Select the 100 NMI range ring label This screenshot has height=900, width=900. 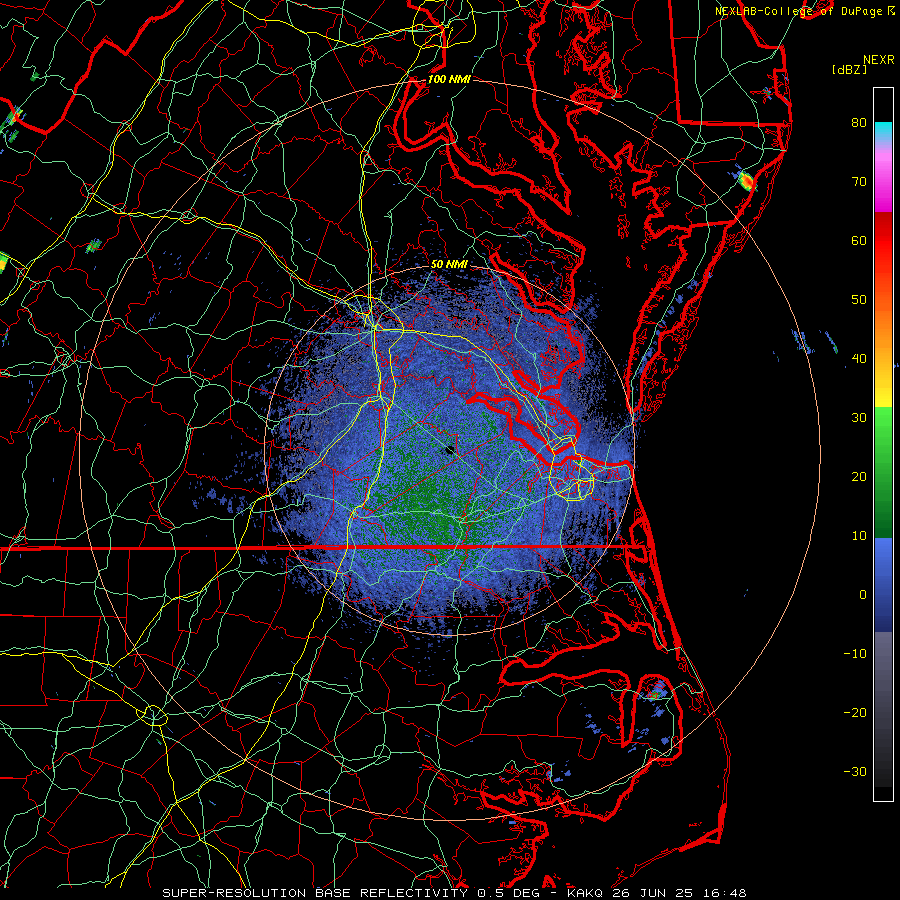449,79
